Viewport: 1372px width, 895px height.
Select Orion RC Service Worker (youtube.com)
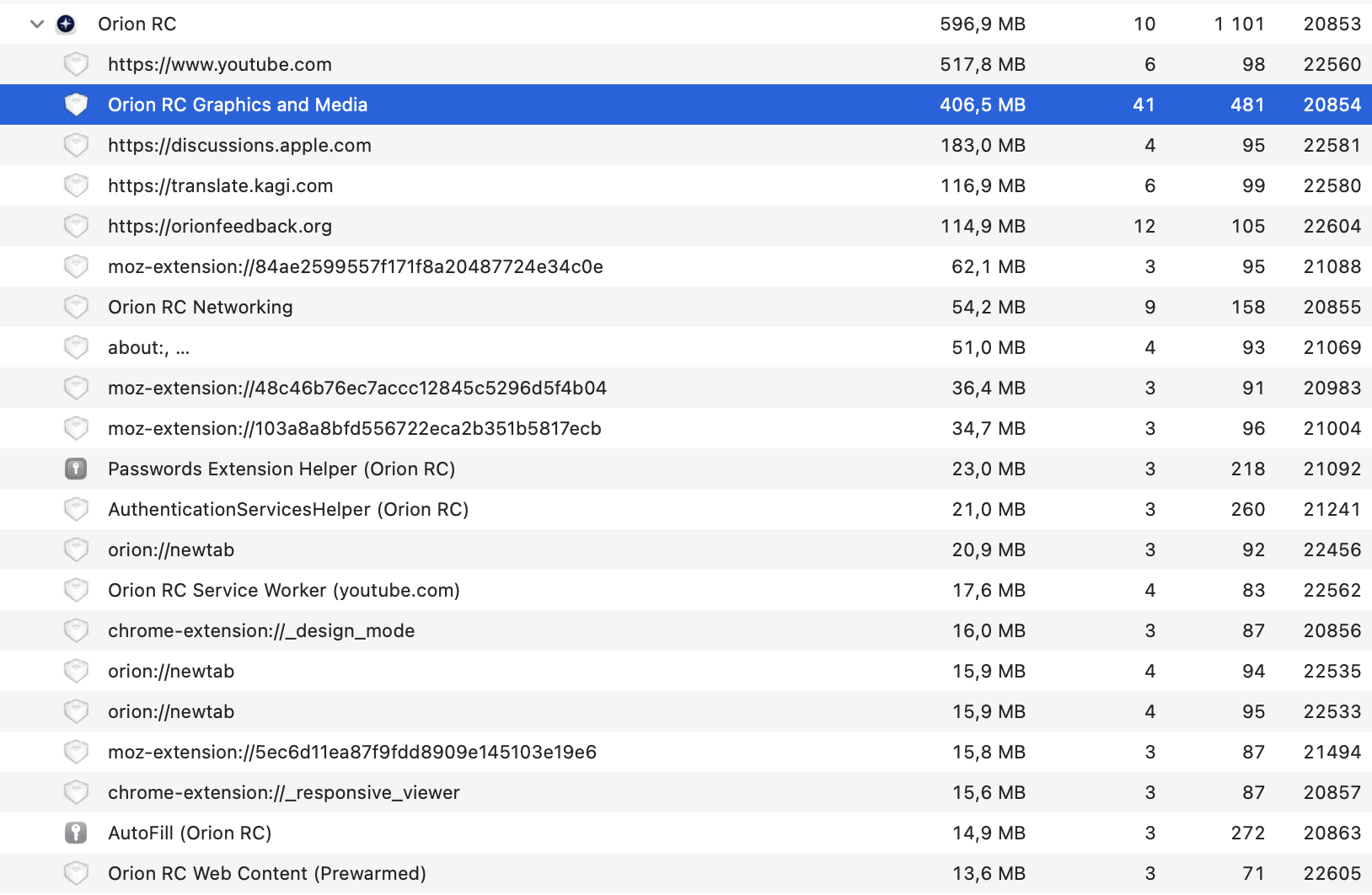[x=283, y=590]
